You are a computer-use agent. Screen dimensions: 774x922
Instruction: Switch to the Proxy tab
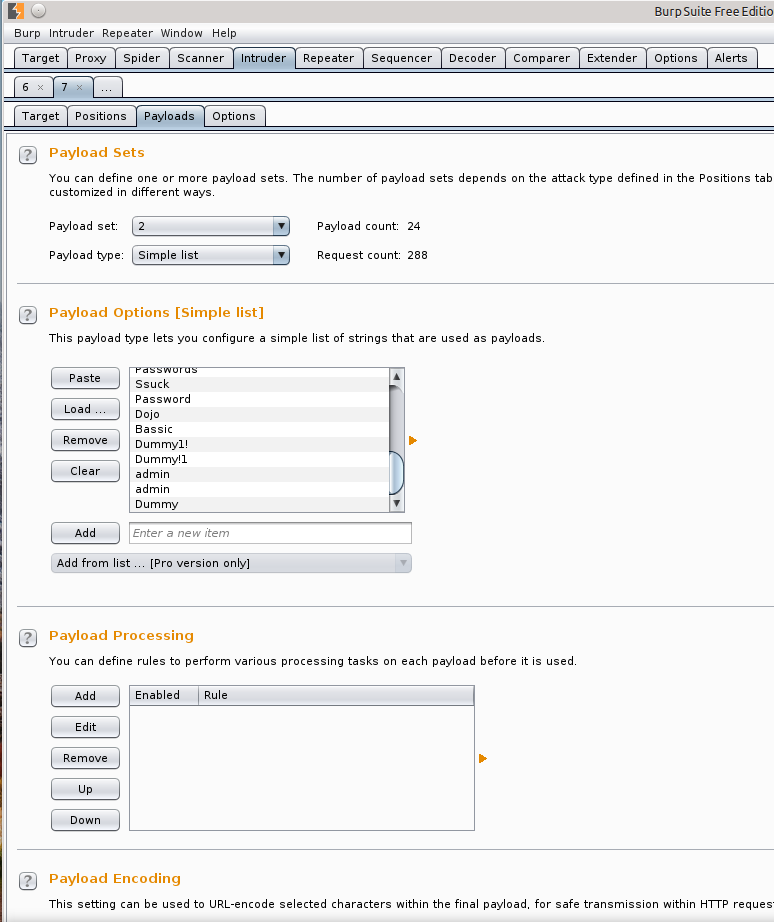click(91, 58)
